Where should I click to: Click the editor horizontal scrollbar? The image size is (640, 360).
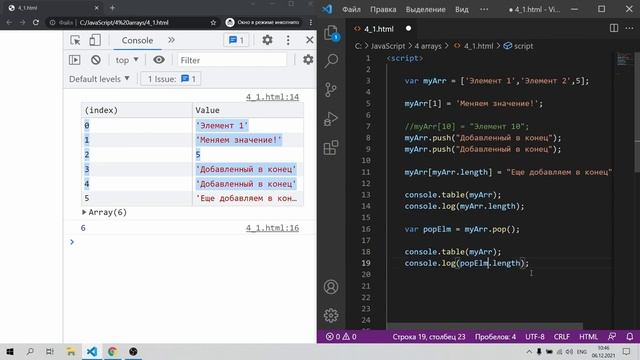pos(484,326)
